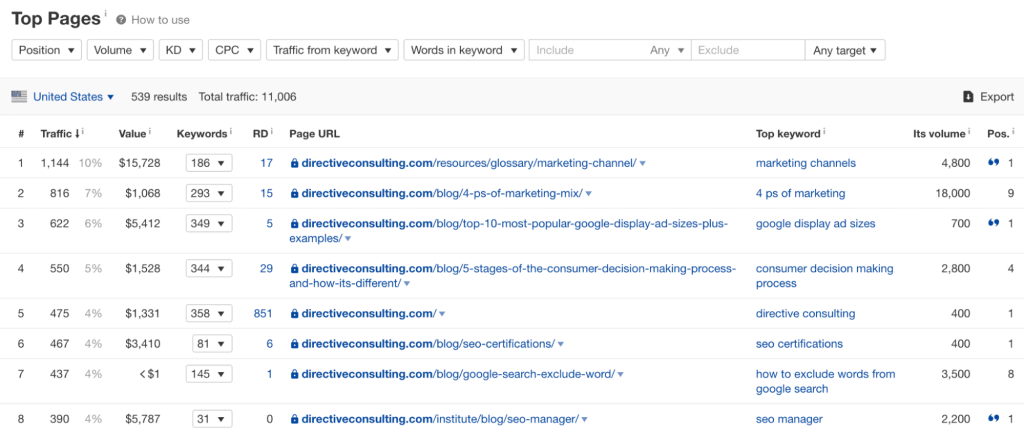Open the Any target dropdown
The height and width of the screenshot is (434, 1024).
(x=845, y=50)
